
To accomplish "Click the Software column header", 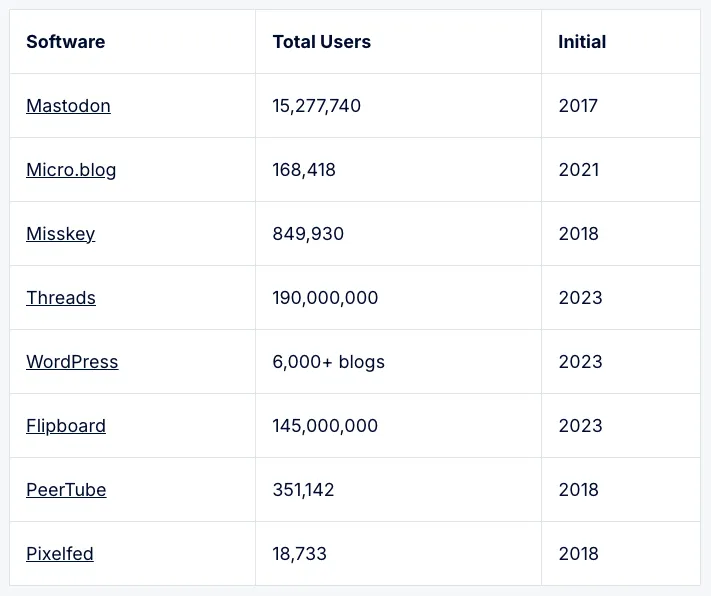I will pyautogui.click(x=65, y=42).
